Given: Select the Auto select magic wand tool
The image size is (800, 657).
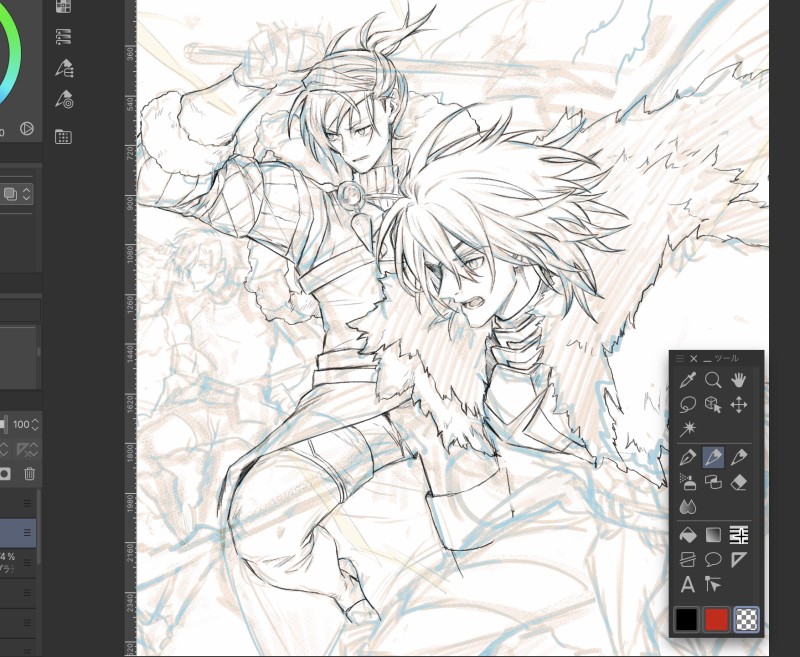Looking at the screenshot, I should coord(688,429).
